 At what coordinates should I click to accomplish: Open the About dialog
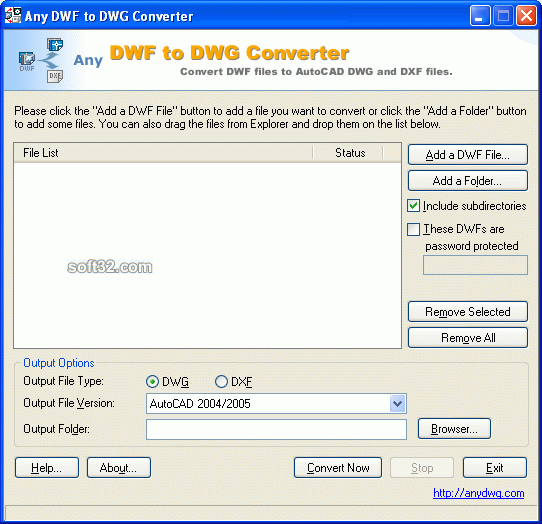pos(119,468)
